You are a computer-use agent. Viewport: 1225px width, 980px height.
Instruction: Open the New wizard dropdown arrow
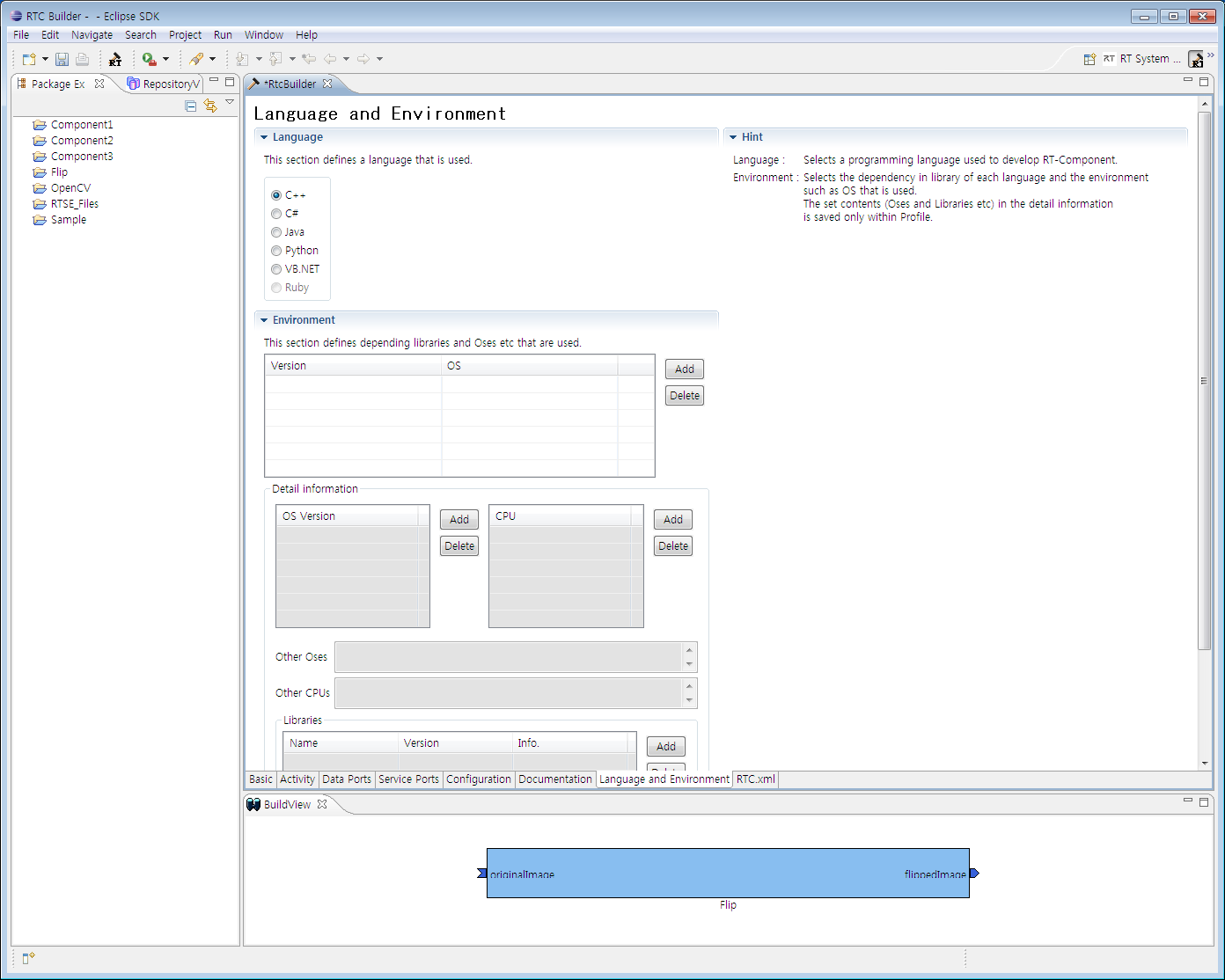[45, 59]
